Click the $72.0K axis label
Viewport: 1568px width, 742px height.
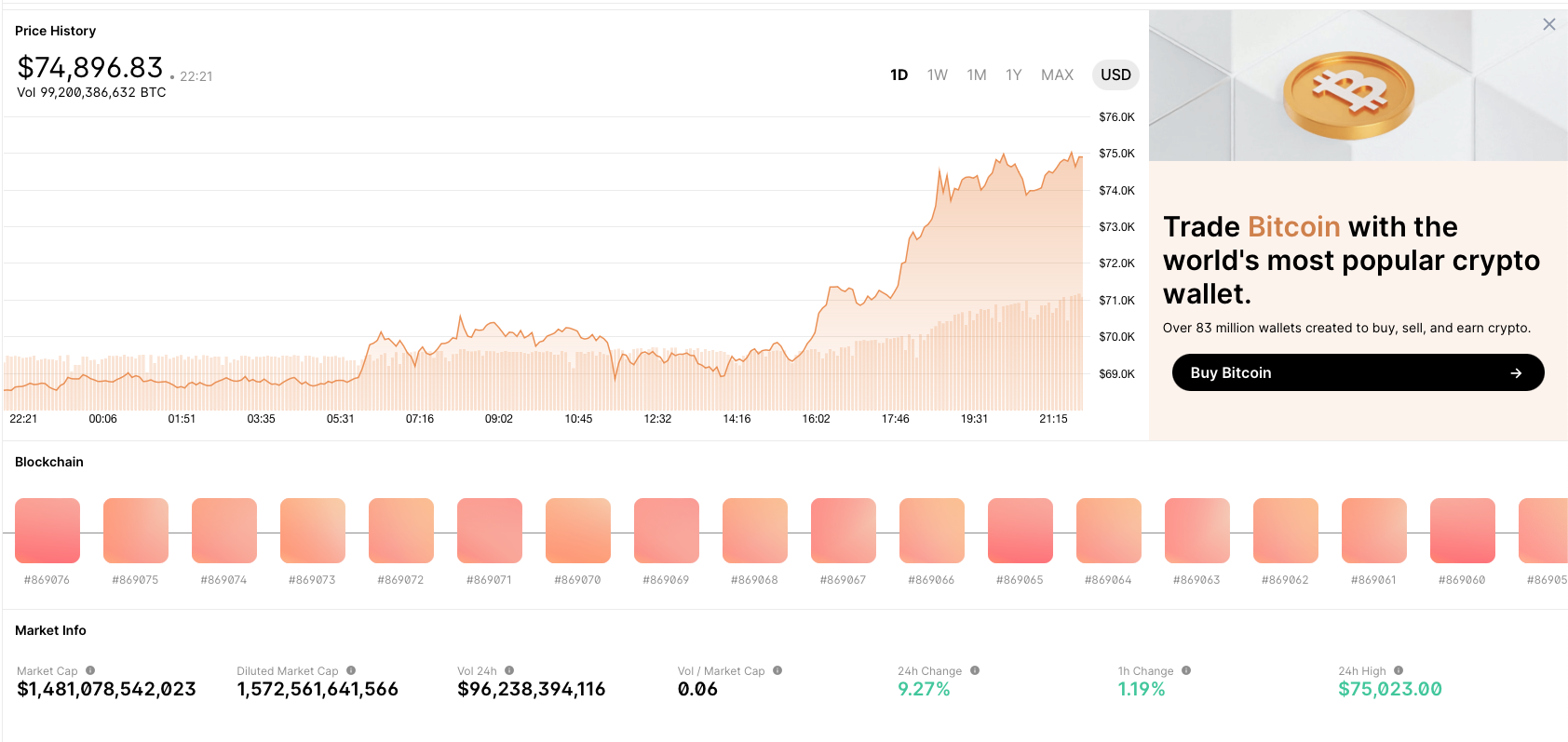tap(1116, 263)
